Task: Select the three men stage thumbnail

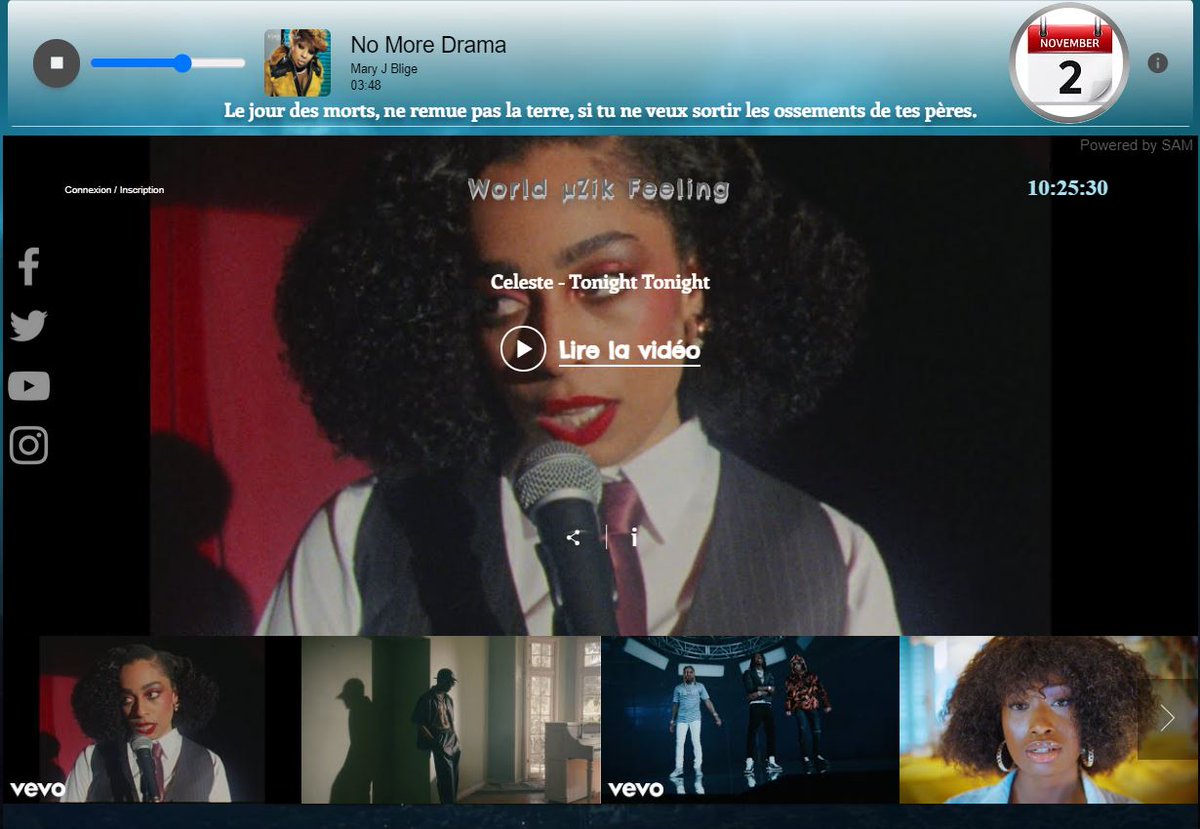Action: (750, 720)
